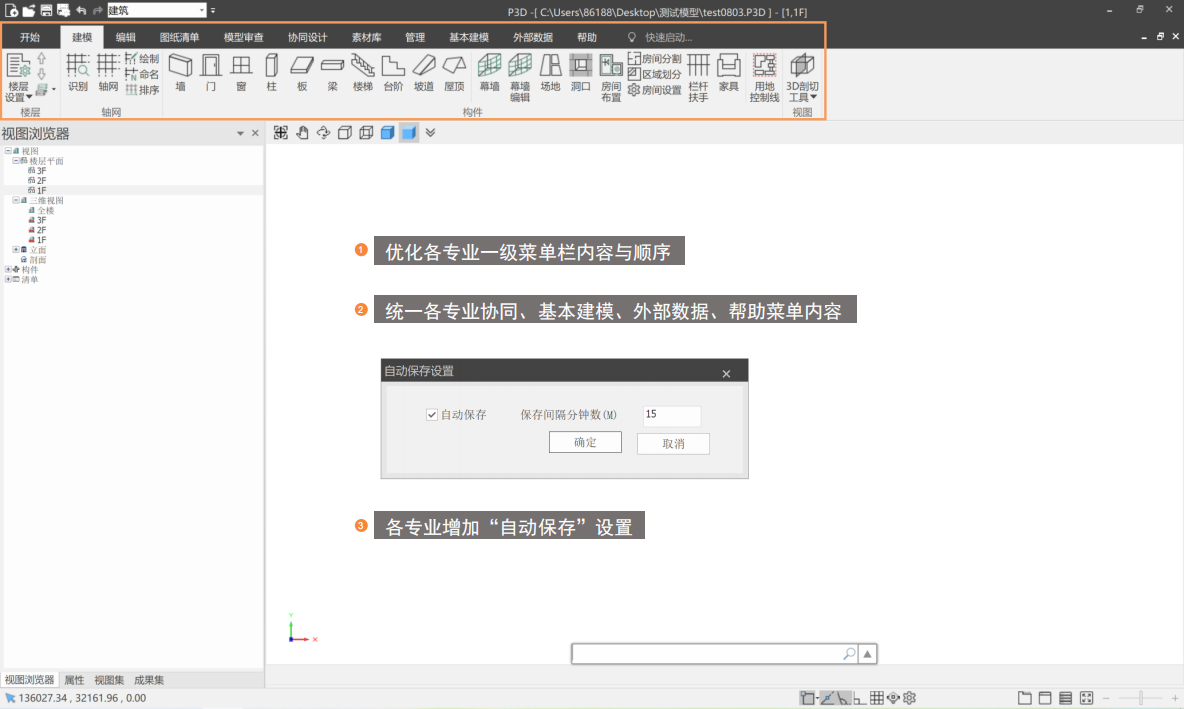This screenshot has height=709, width=1185.
Task: Open the 属性 tab at panel bottom
Action: click(74, 680)
